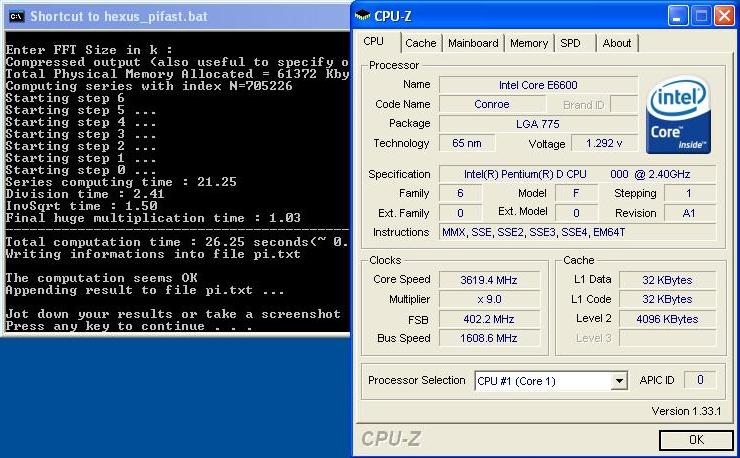Minimize the CPU-Z window

click(677, 15)
